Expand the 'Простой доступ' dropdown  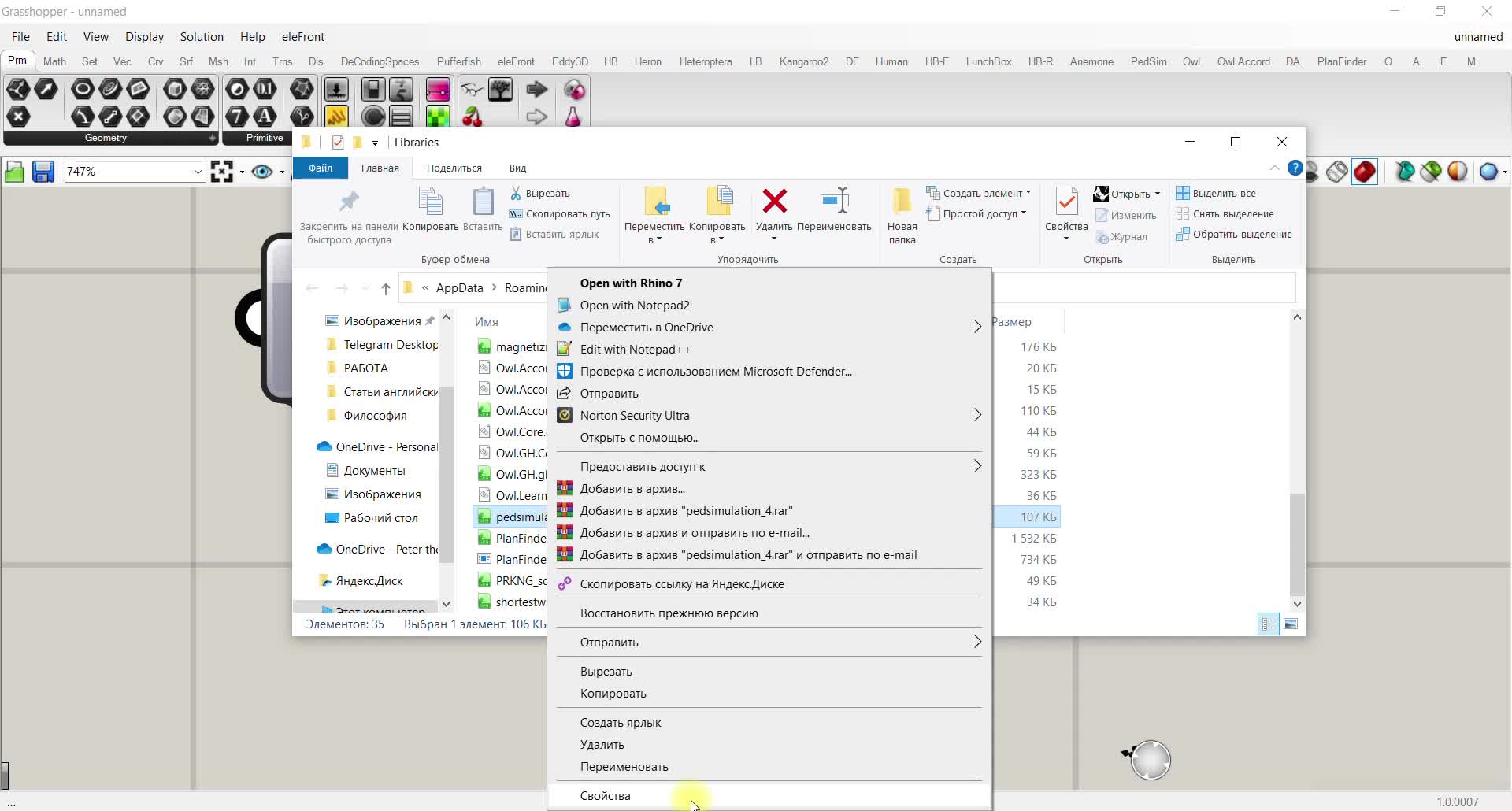click(1024, 213)
